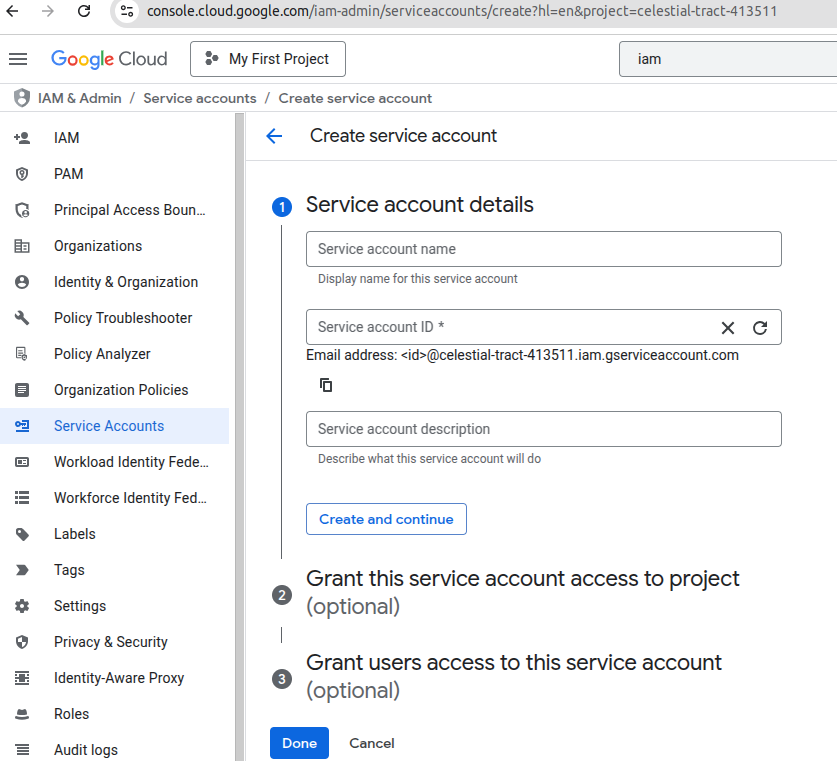The image size is (837, 761).
Task: Click the IAM & Admin shield icon
Action: pyautogui.click(x=22, y=98)
